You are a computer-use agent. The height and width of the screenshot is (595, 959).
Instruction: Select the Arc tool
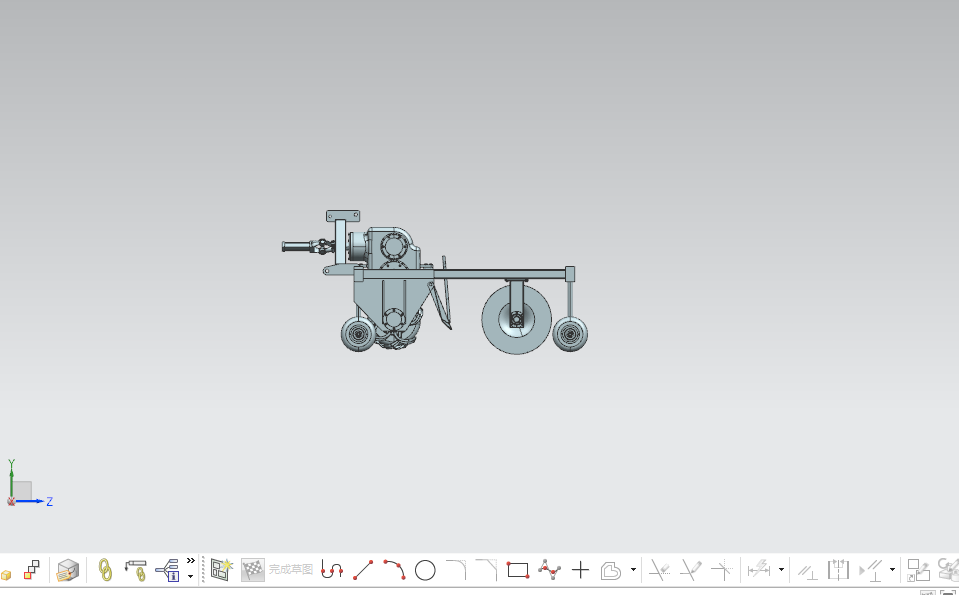tap(394, 570)
